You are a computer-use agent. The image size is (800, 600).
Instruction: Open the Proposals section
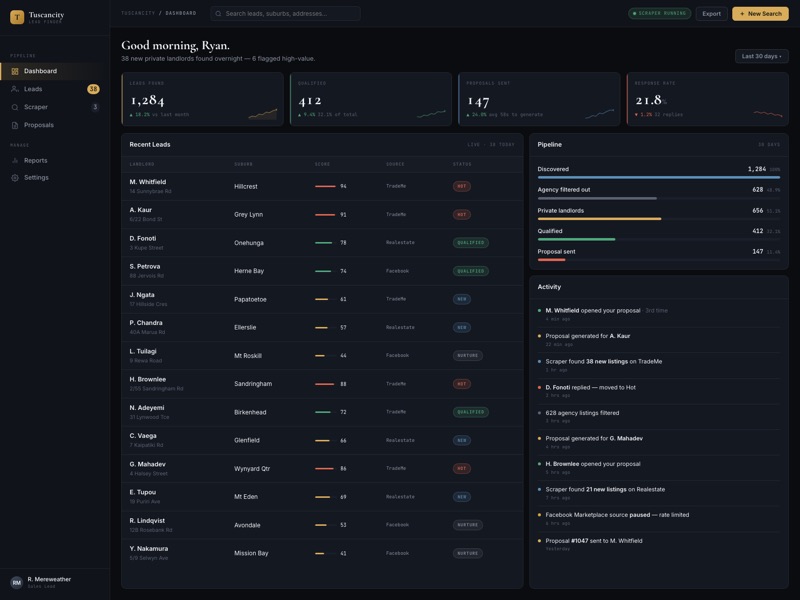coord(55,125)
